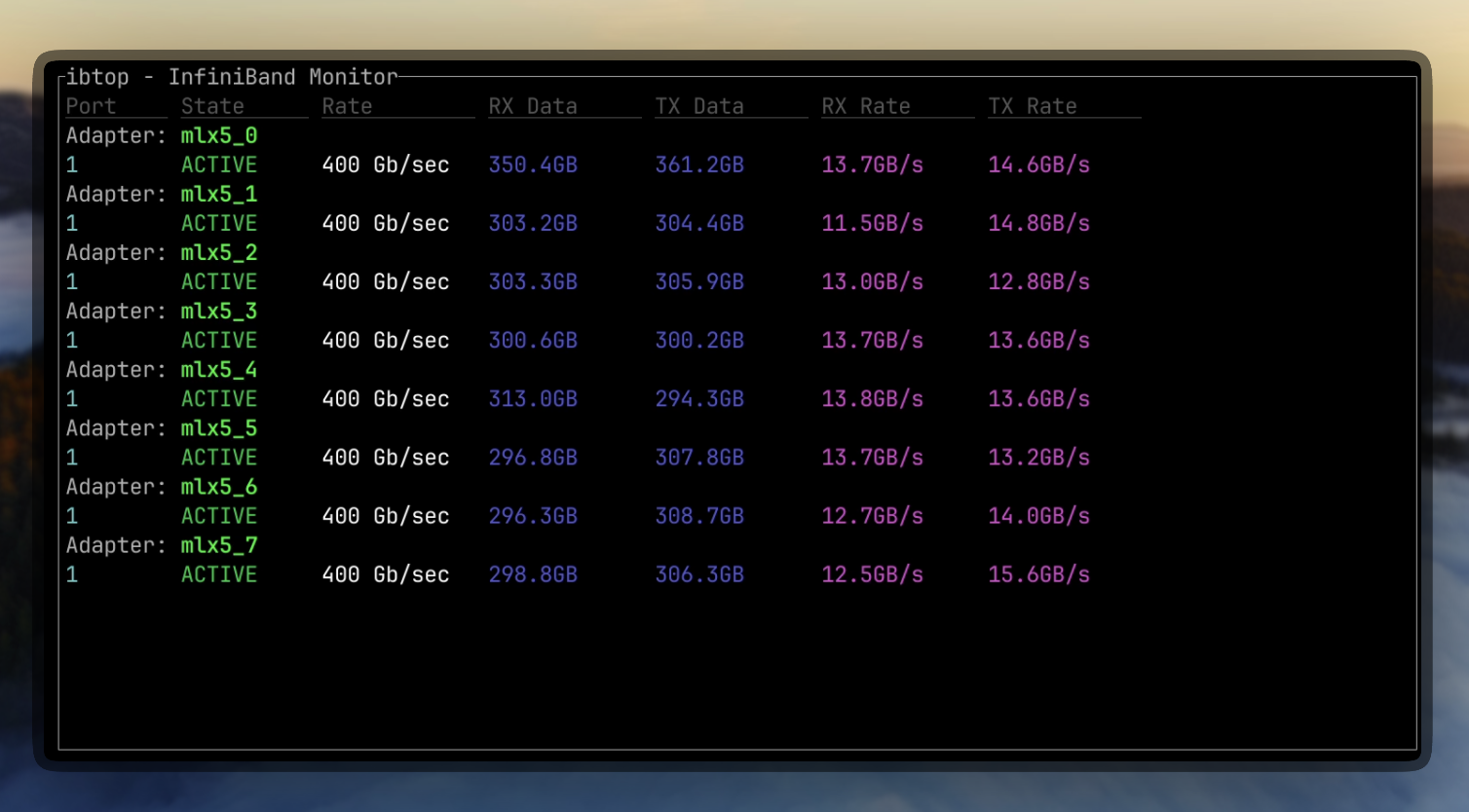Select the mlx5_5 adapter name
Screen dimensions: 1469x812
[x=219, y=427]
